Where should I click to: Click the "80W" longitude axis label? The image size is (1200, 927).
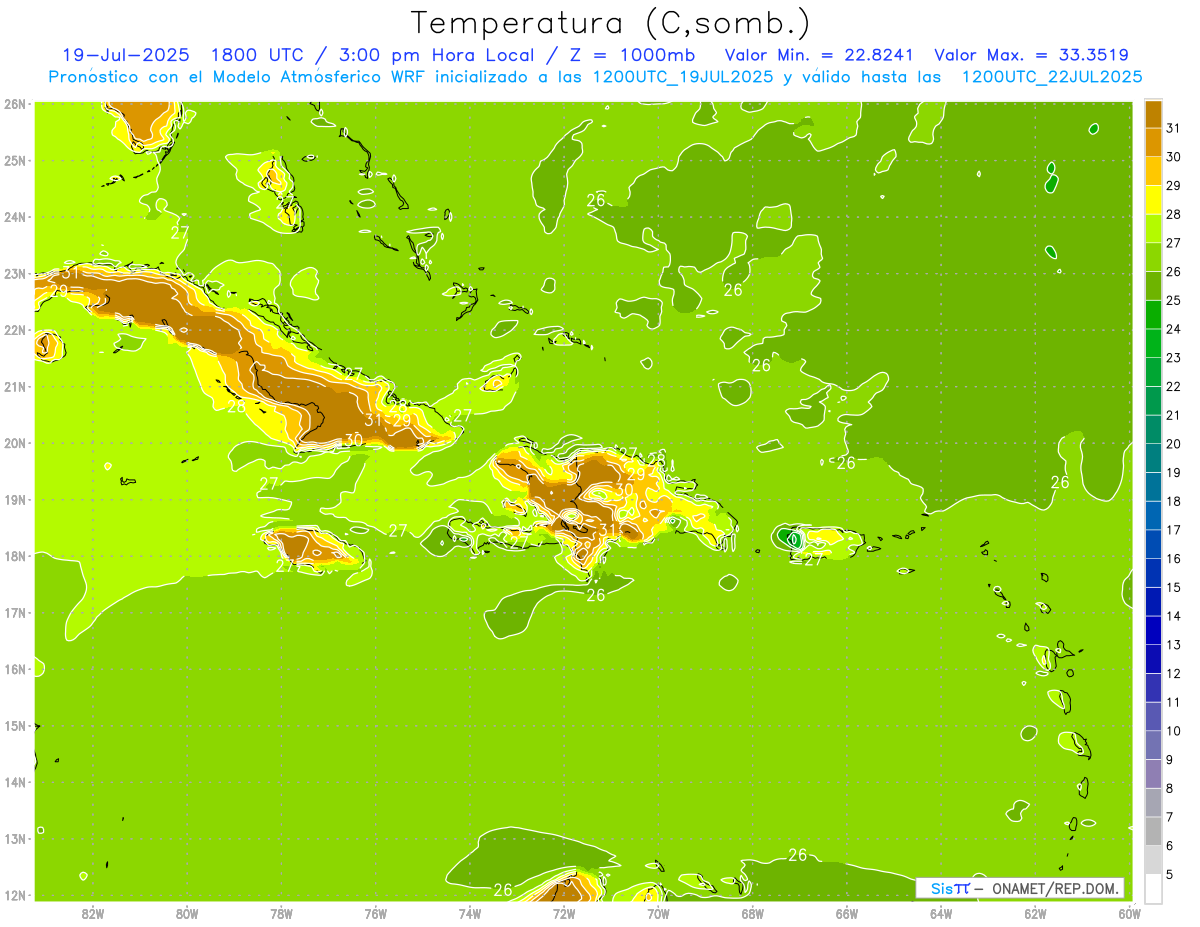[187, 912]
